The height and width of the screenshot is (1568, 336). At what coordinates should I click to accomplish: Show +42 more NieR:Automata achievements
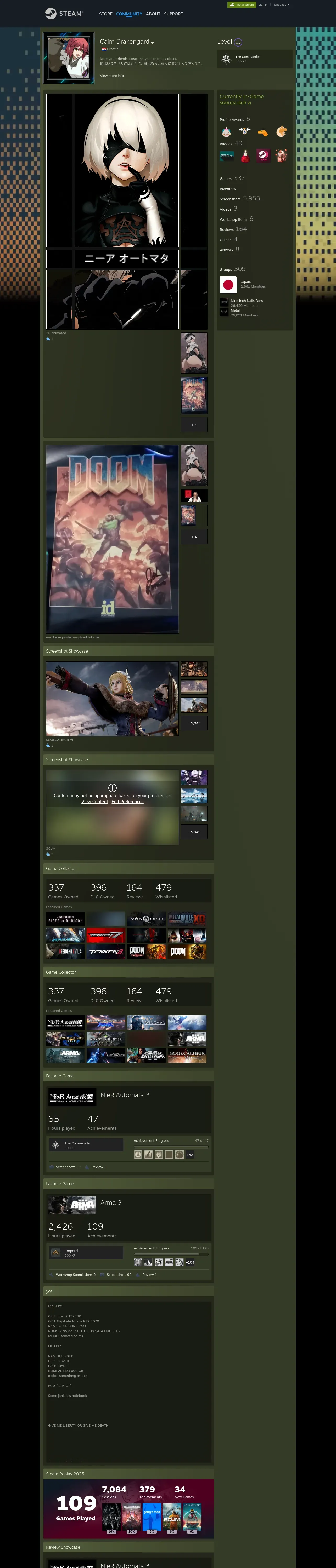coord(190,1155)
